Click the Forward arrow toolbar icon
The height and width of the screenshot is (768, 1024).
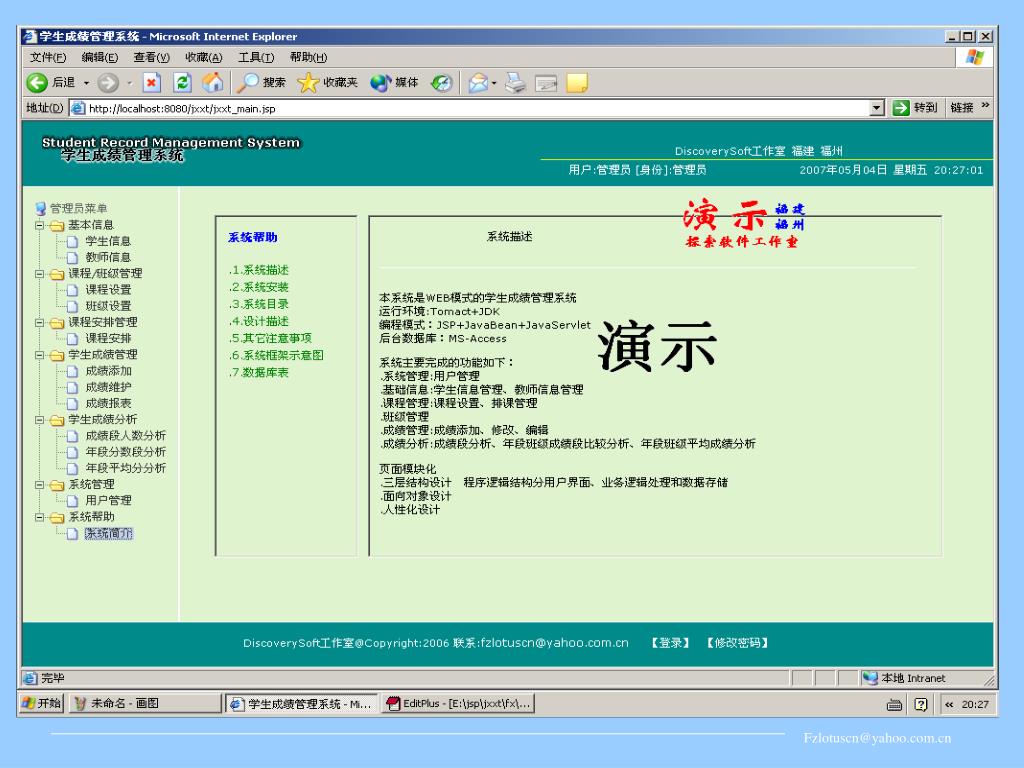pyautogui.click(x=108, y=82)
